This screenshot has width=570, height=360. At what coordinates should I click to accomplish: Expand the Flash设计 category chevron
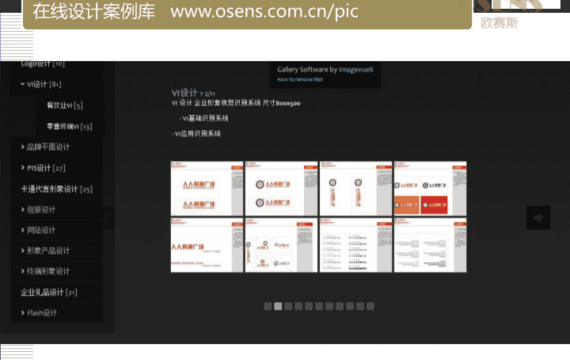[23, 313]
